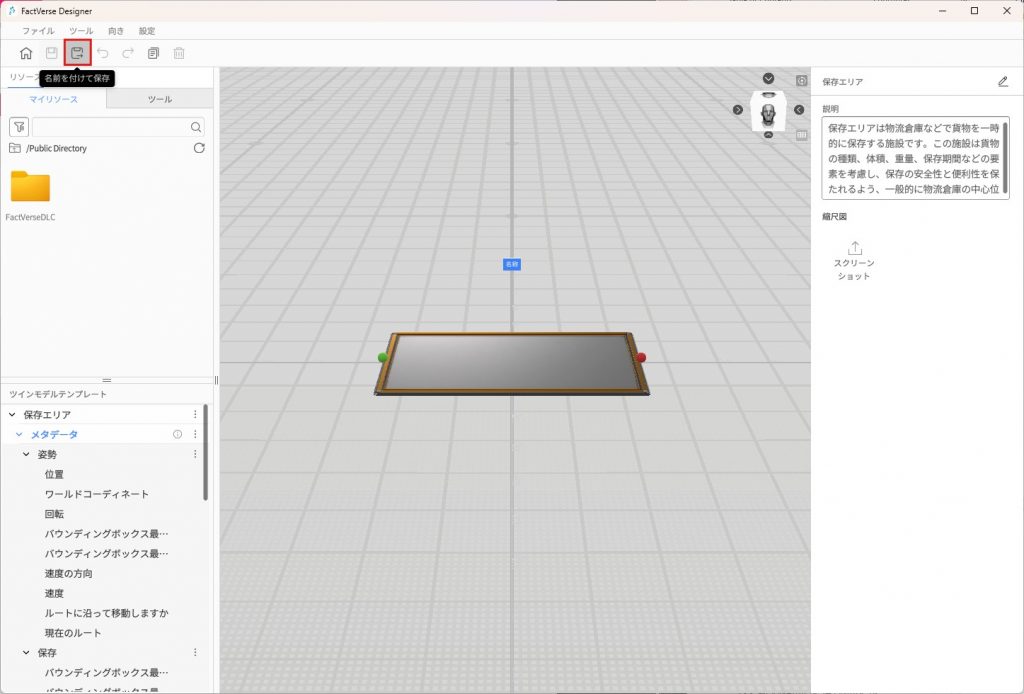This screenshot has height=694, width=1024.
Task: Toggle the grid display icon below the view cube
Action: pyautogui.click(x=802, y=135)
